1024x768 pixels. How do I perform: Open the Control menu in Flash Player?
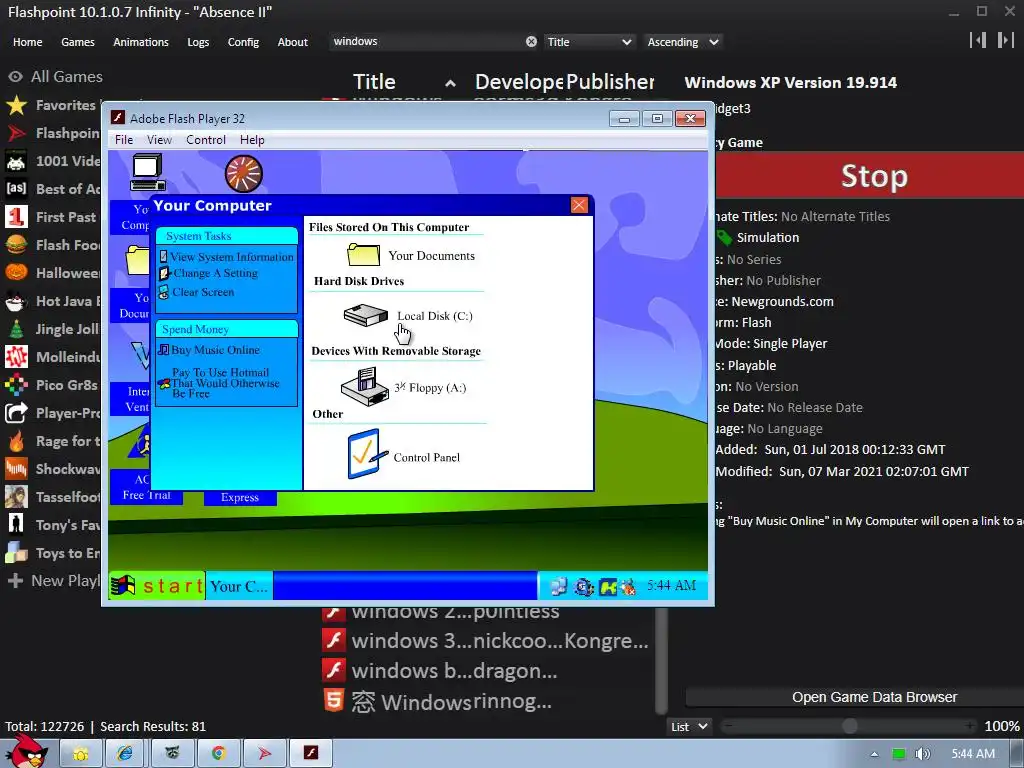click(206, 140)
